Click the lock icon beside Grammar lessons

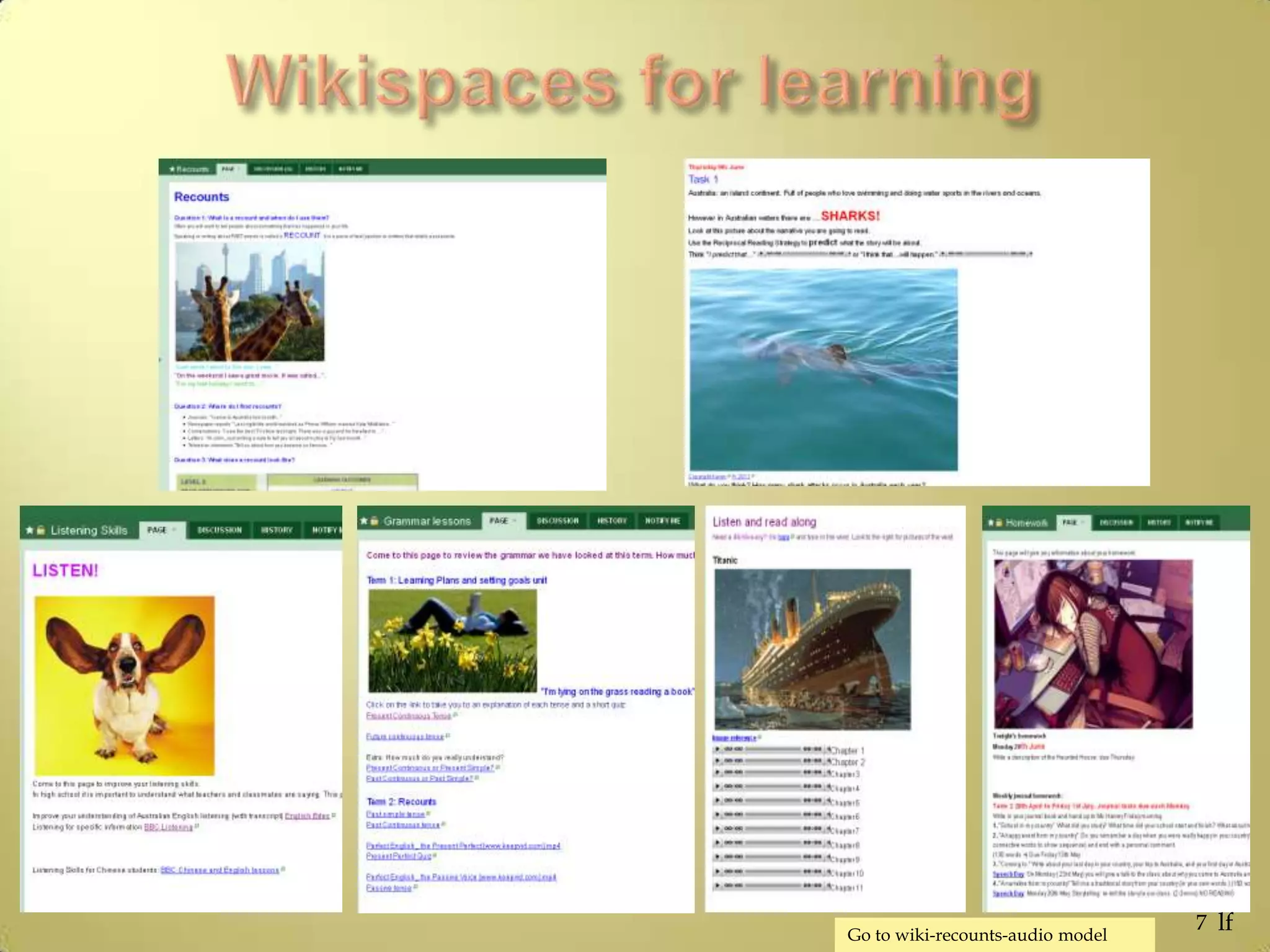[x=375, y=521]
